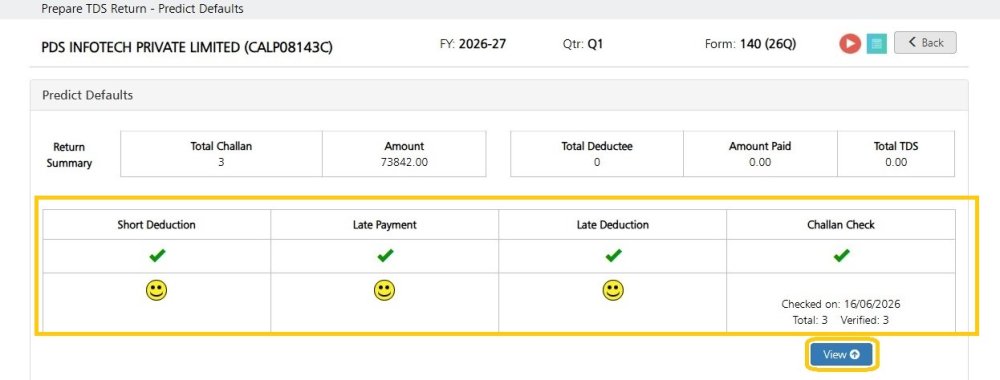Viewport: 1000px width, 380px height.
Task: Click the Challan Check green checkmark
Action: point(841,256)
